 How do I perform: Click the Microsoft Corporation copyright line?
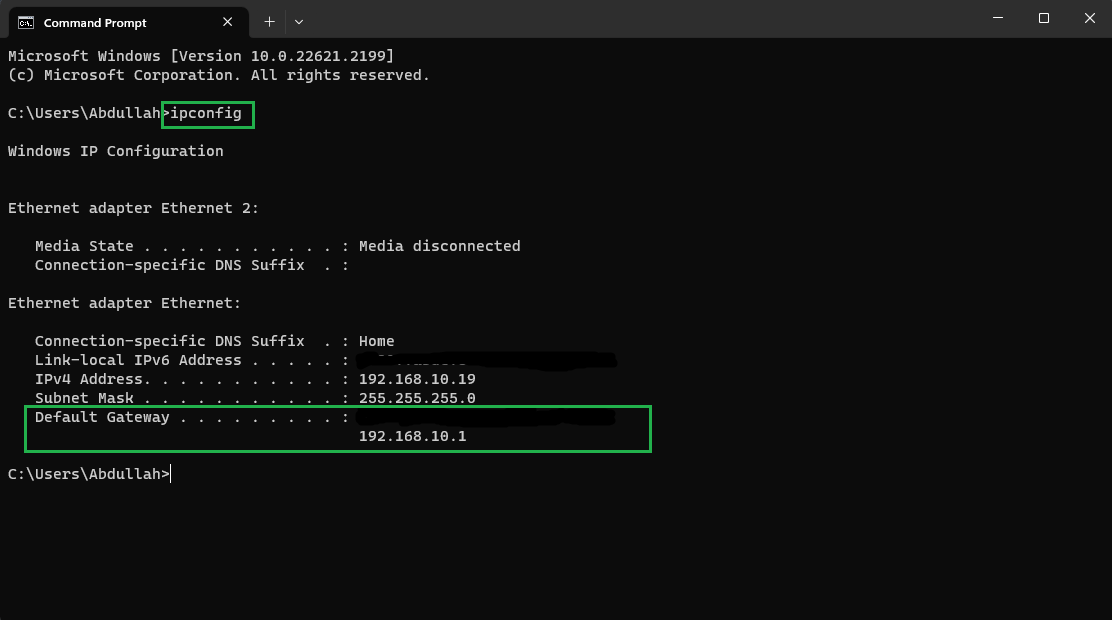(218, 75)
